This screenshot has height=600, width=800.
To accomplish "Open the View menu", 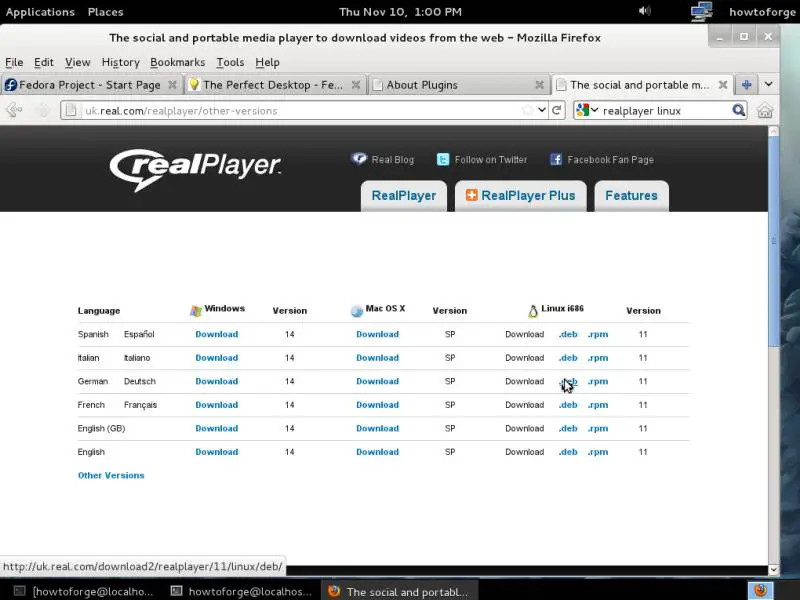I will click(x=78, y=62).
